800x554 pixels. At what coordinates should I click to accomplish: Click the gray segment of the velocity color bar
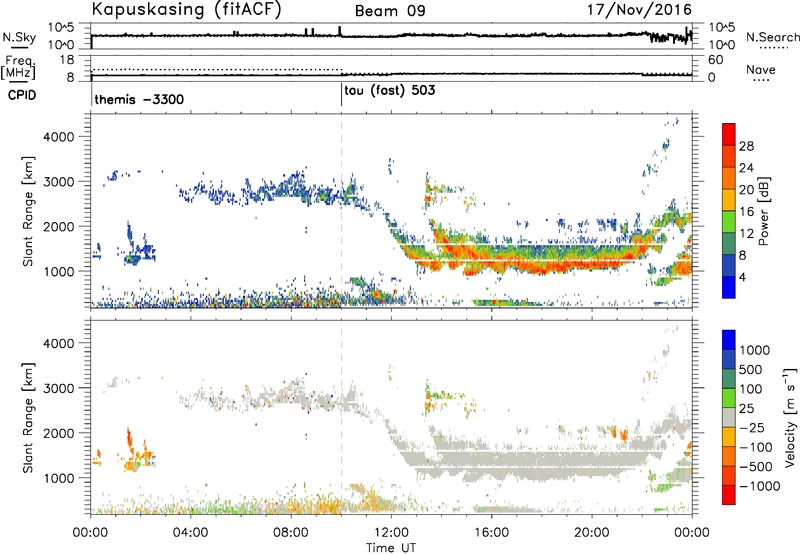[x=729, y=418]
